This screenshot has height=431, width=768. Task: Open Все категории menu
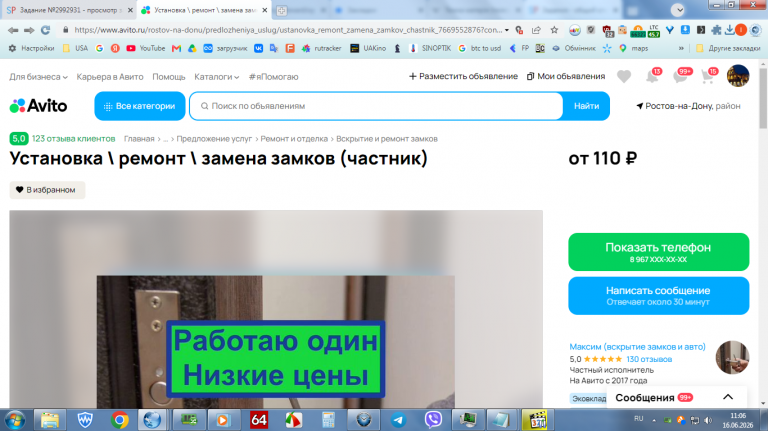(x=140, y=106)
